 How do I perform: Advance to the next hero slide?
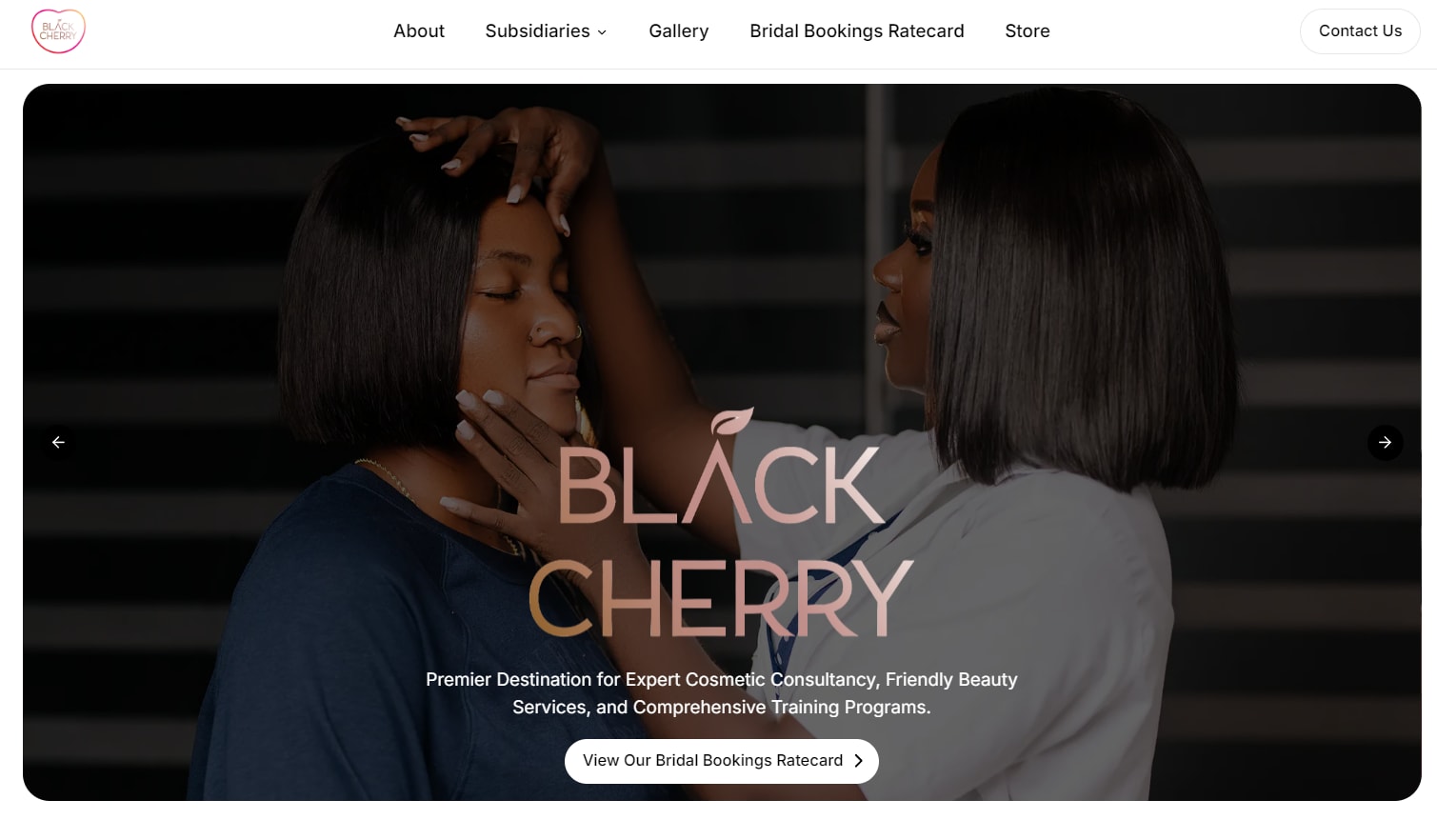tap(1385, 443)
